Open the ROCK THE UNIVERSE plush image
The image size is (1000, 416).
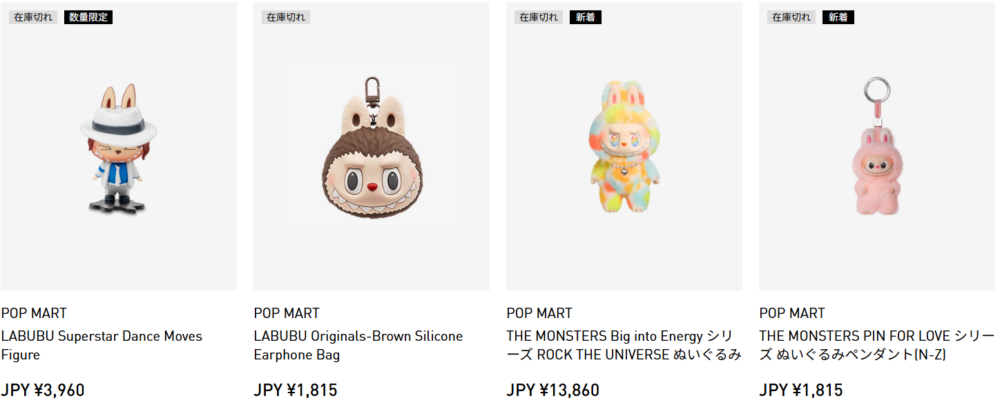tap(623, 148)
